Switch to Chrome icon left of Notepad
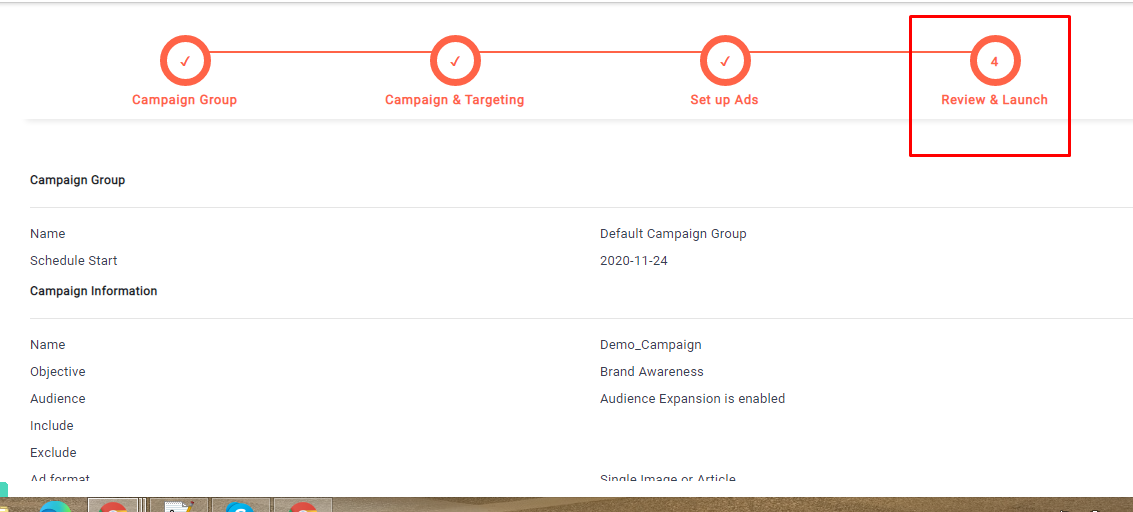1133x512 pixels. point(114,506)
